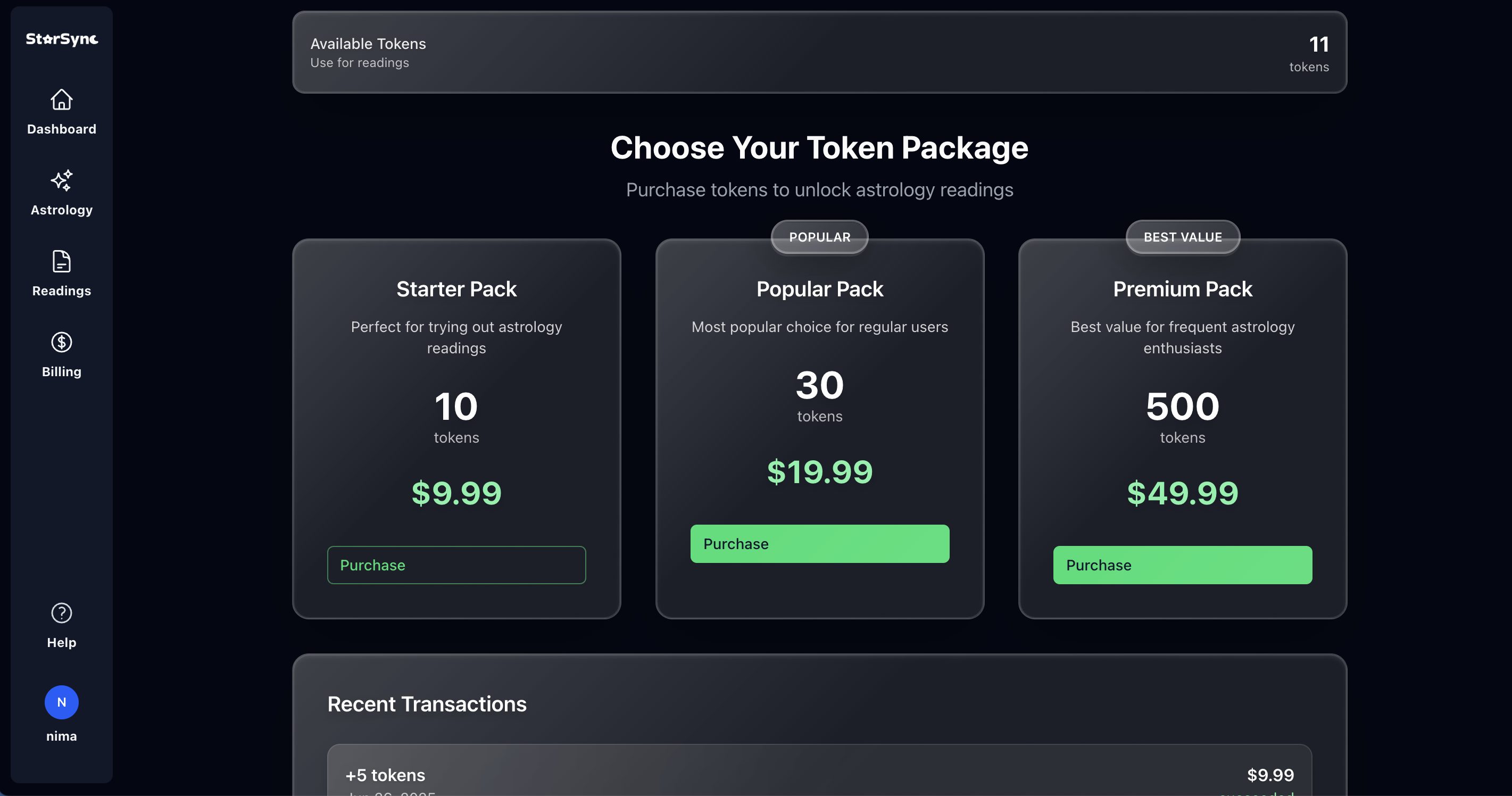Click the POPULAR badge
Viewport: 1512px width, 796px height.
pos(819,237)
